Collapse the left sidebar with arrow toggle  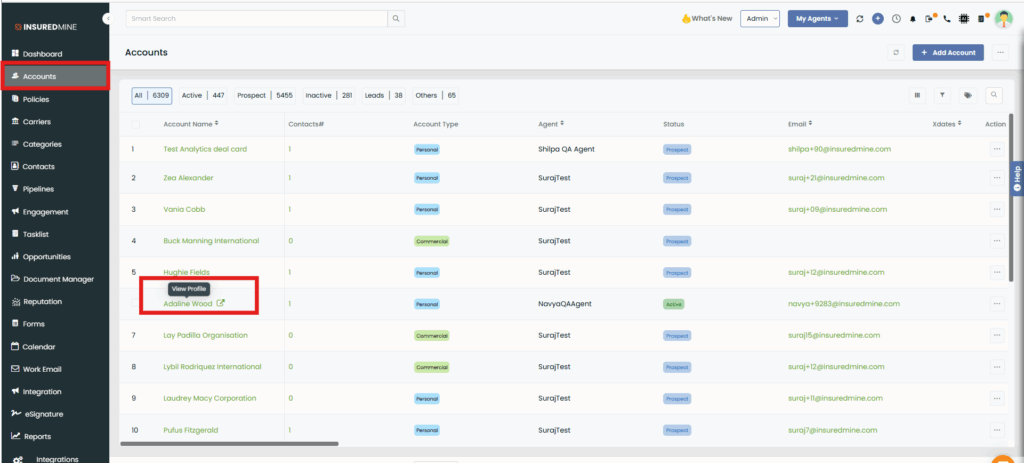pyautogui.click(x=107, y=19)
